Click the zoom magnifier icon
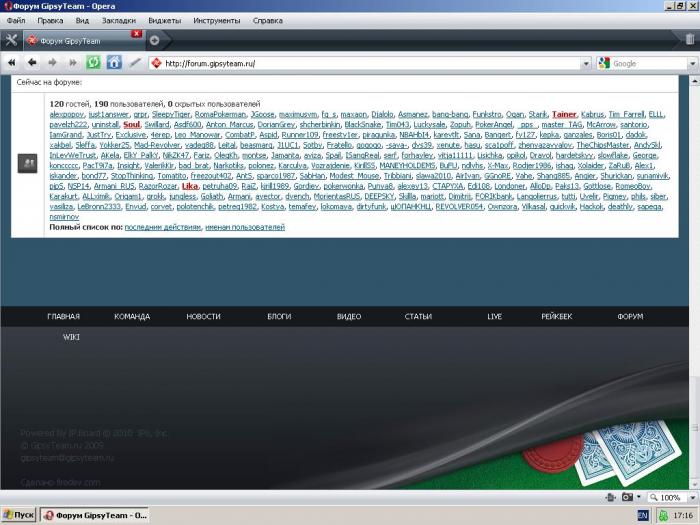 tap(654, 497)
